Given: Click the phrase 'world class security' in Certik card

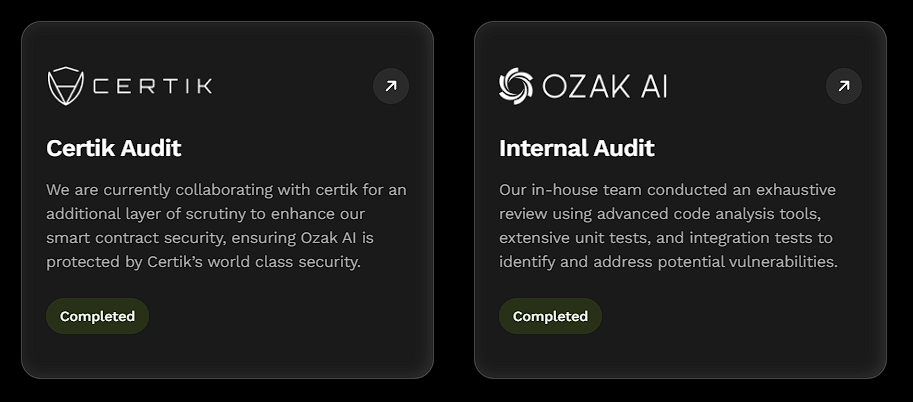Looking at the screenshot, I should [x=284, y=262].
